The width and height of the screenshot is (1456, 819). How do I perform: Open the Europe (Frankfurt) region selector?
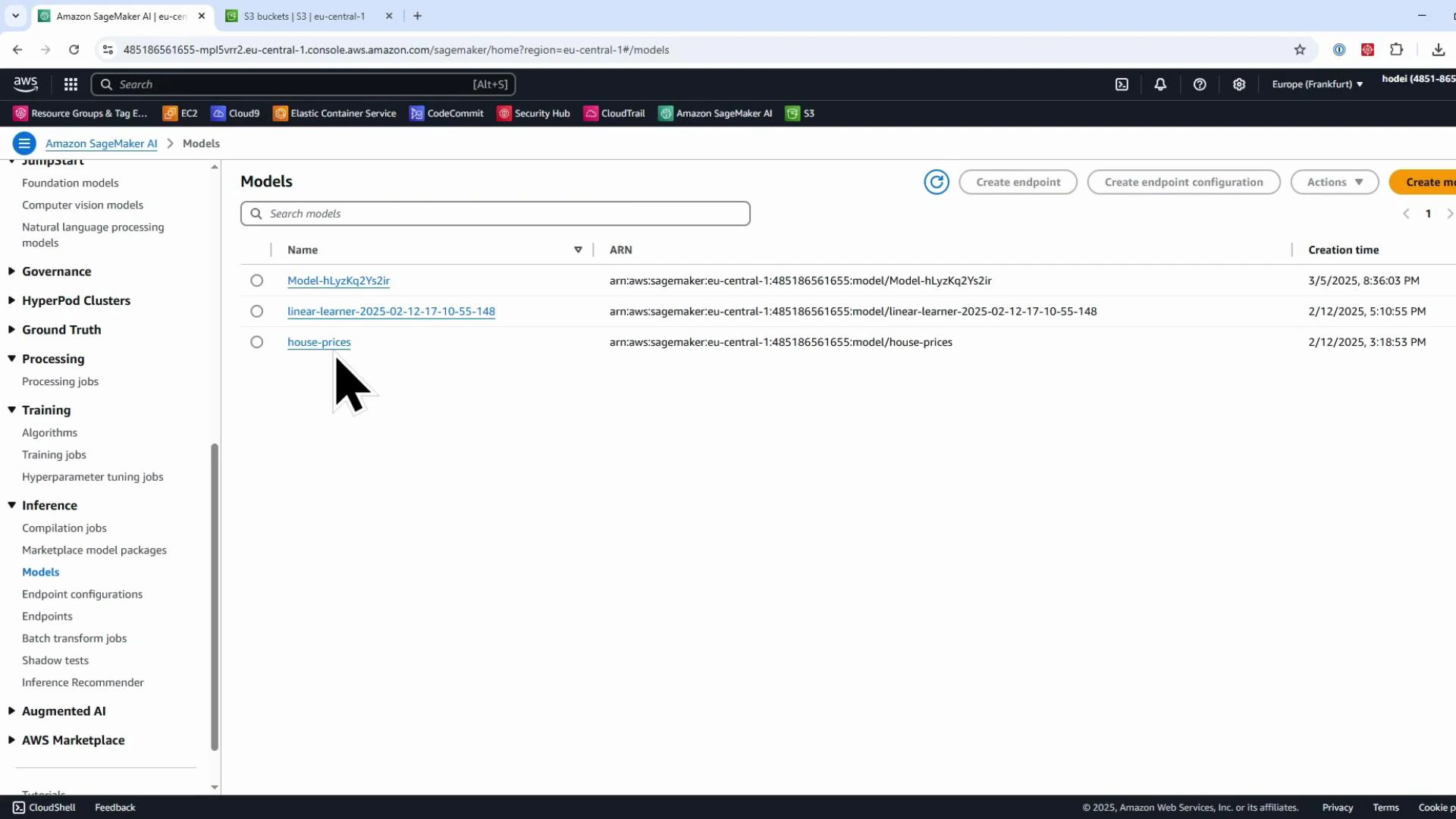click(x=1316, y=84)
